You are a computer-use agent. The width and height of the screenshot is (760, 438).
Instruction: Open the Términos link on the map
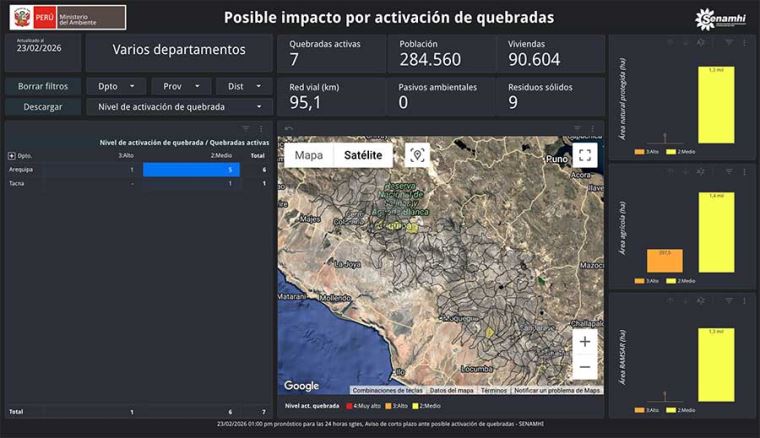pos(494,390)
